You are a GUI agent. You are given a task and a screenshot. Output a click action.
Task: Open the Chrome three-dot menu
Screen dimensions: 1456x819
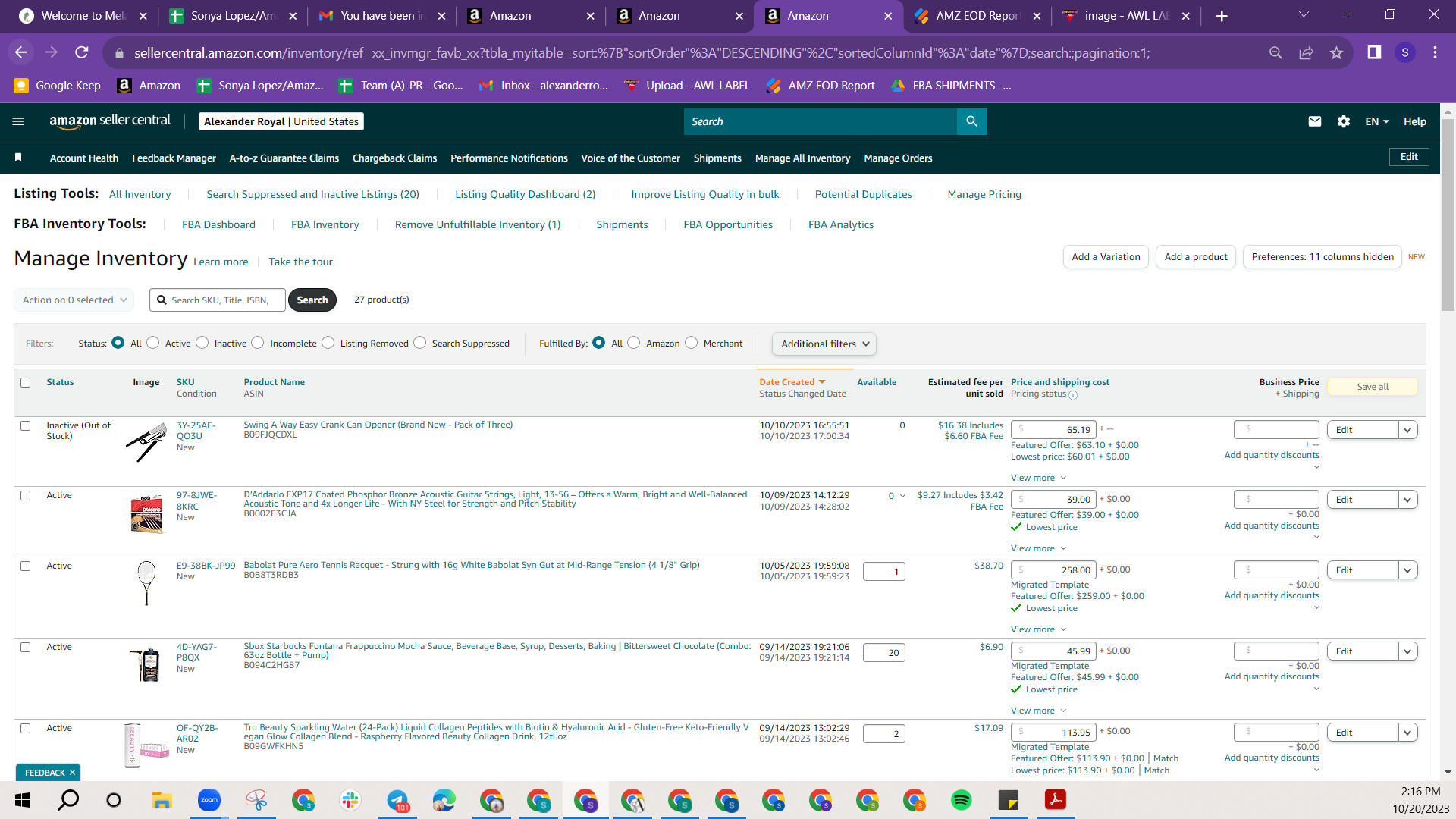[x=1435, y=52]
